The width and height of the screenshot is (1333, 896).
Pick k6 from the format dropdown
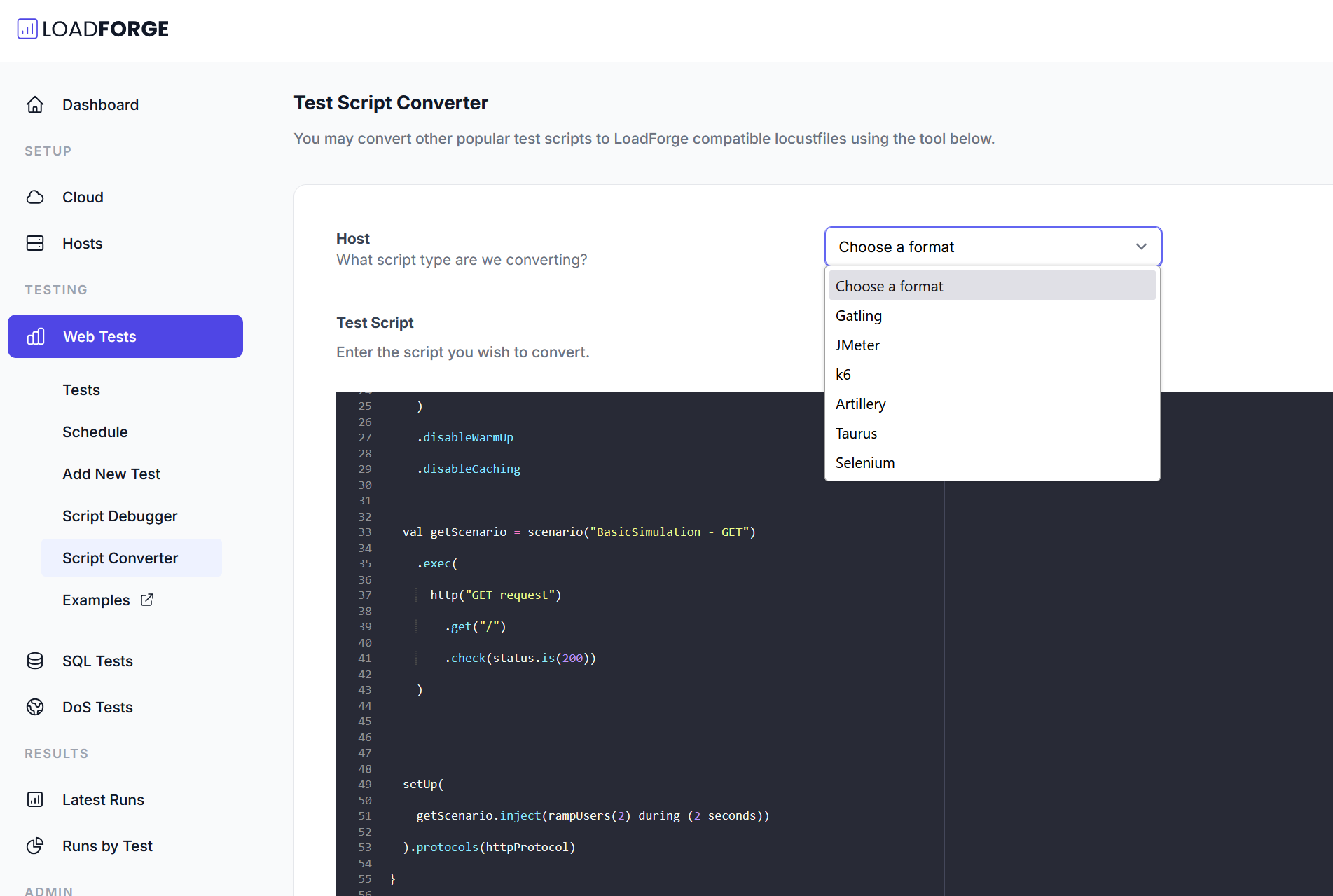point(992,374)
